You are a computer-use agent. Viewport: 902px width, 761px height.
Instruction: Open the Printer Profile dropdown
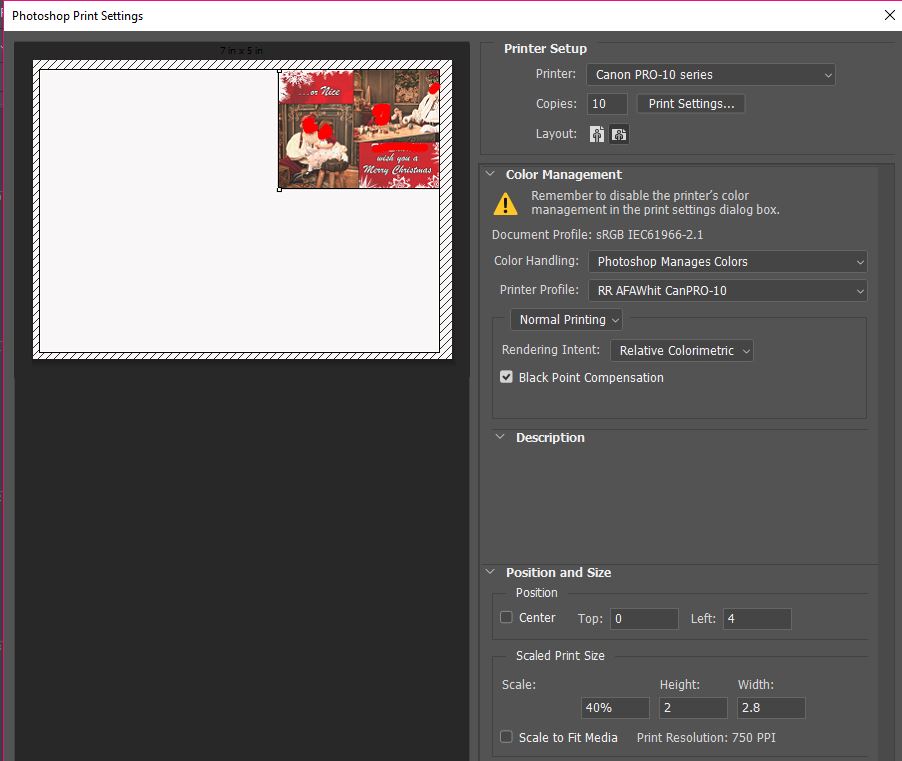[727, 291]
